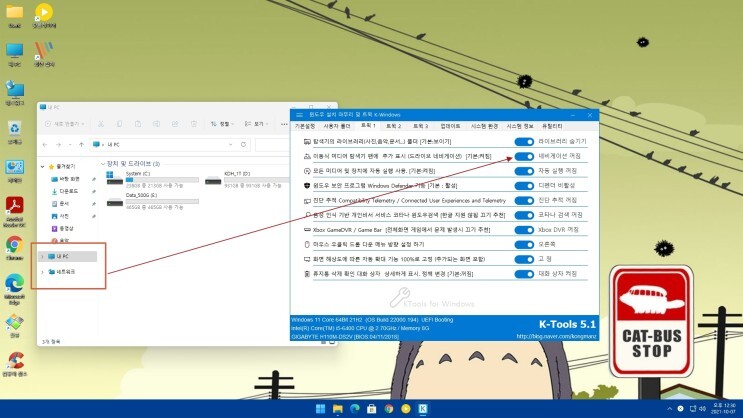Click the Windows Defender shield icon
Image resolution: width=743 pixels, height=418 pixels.
pyautogui.click(x=307, y=186)
